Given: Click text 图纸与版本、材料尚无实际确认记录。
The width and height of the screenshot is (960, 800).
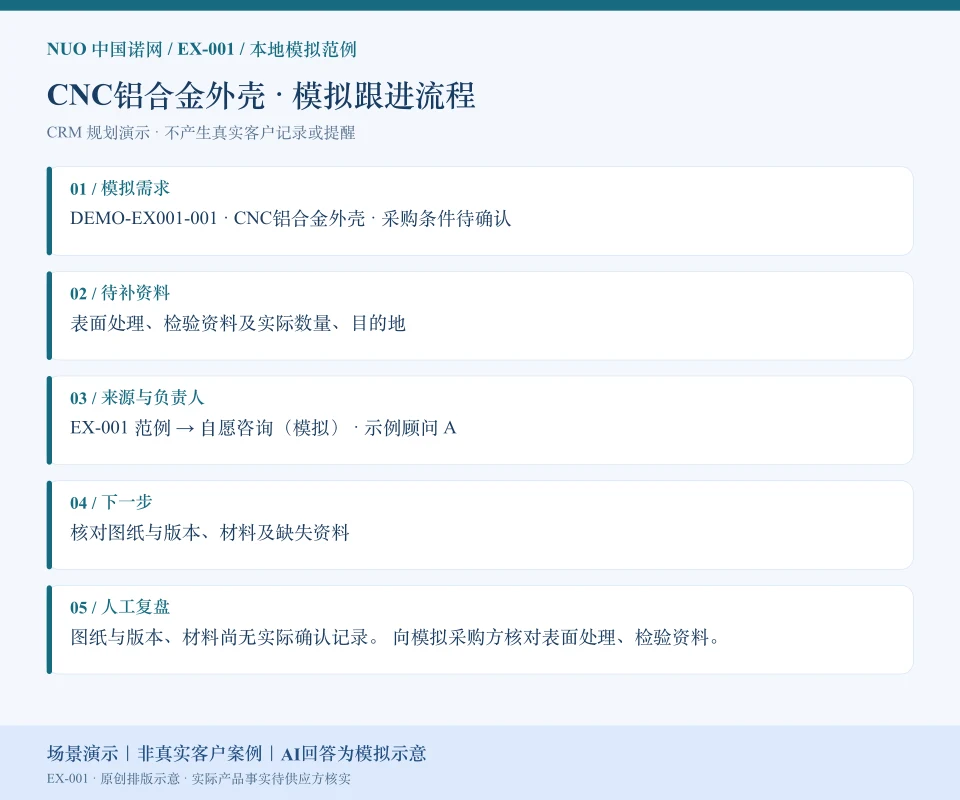Looking at the screenshot, I should coord(225,637).
